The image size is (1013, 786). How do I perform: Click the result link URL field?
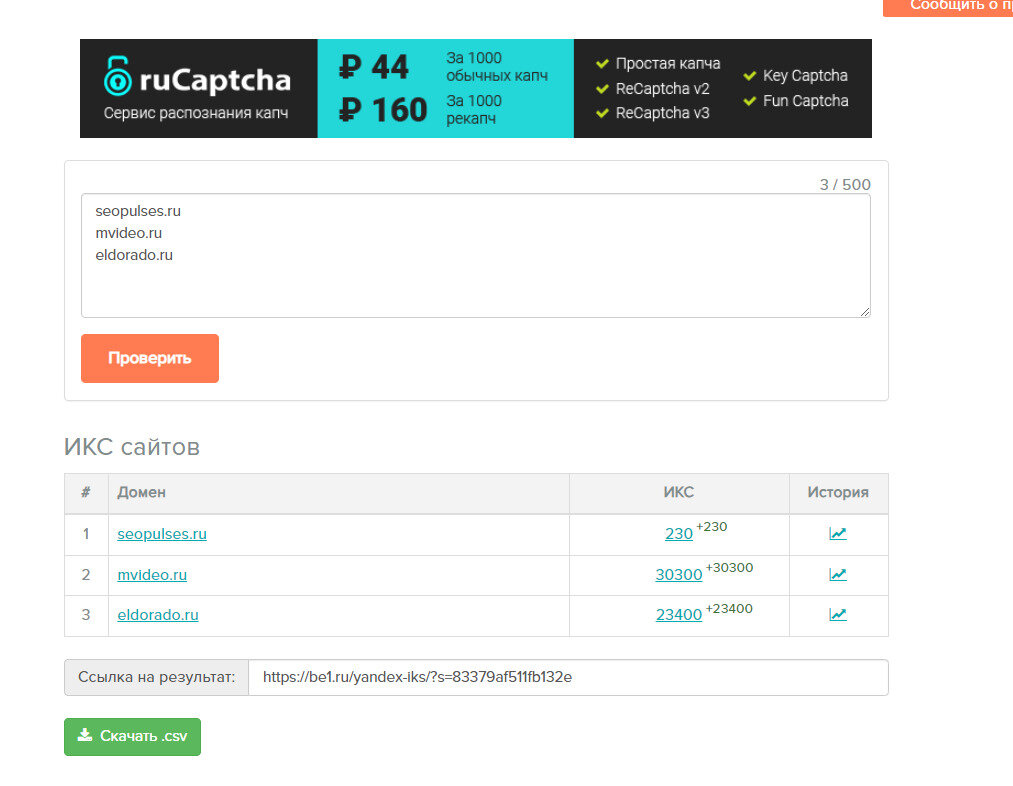(568, 677)
